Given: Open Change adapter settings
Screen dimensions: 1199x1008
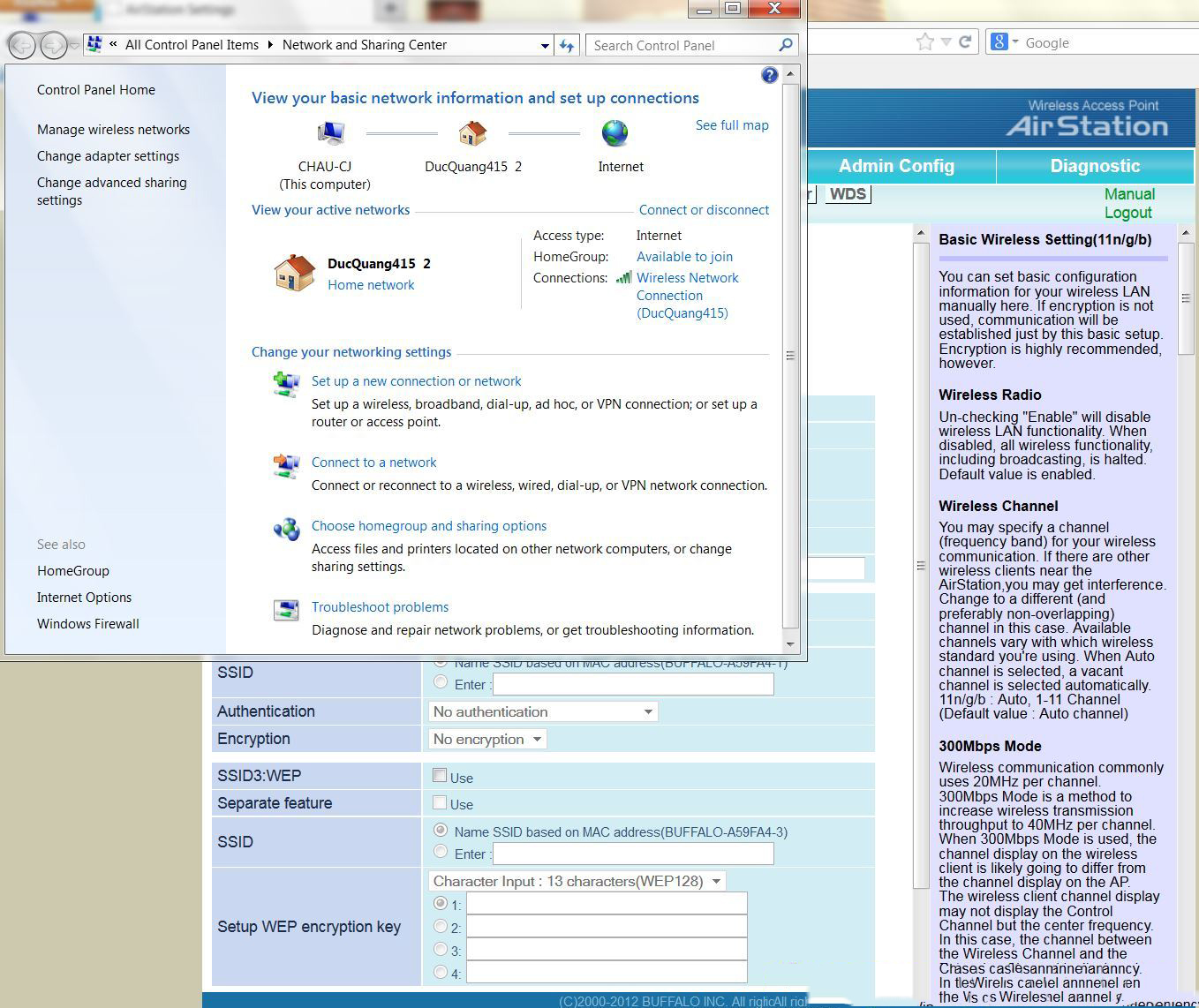Looking at the screenshot, I should pos(108,156).
